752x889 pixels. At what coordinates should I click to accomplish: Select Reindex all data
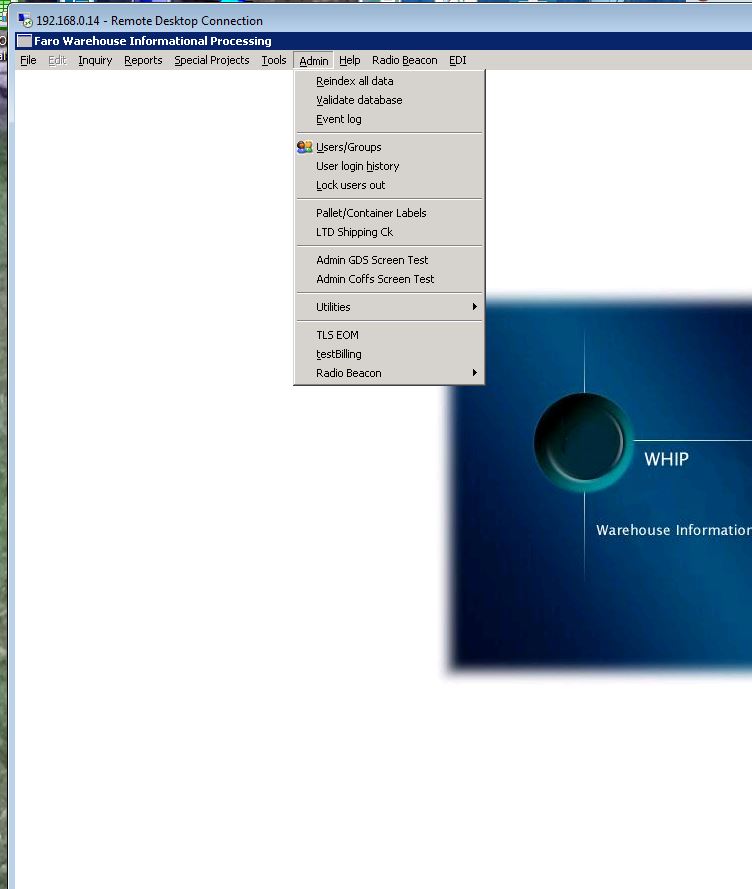pos(389,81)
